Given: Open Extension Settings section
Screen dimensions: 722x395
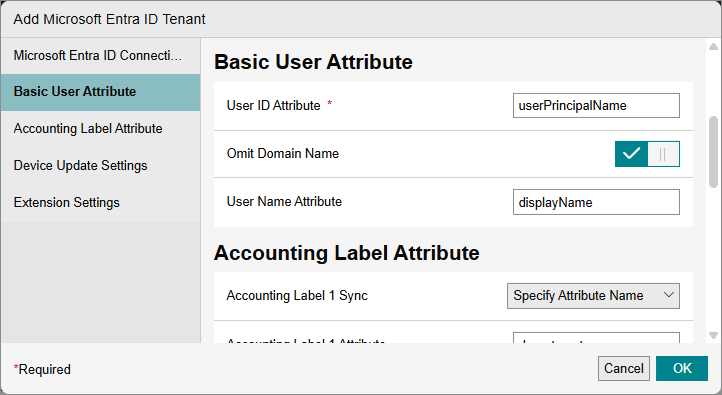Looking at the screenshot, I should [x=100, y=203].
